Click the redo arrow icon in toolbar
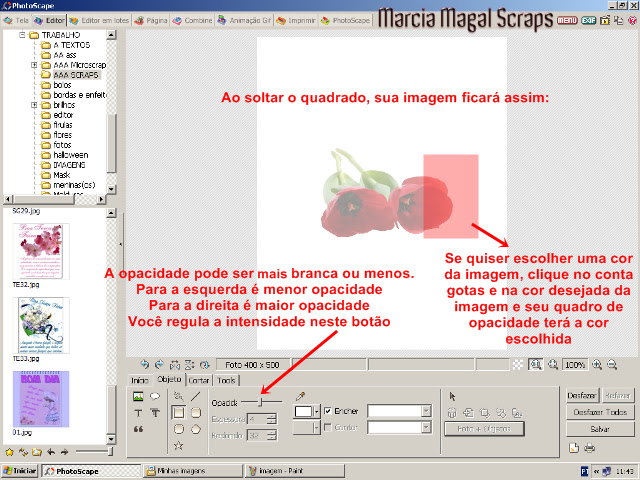The height and width of the screenshot is (480, 640). [x=159, y=364]
